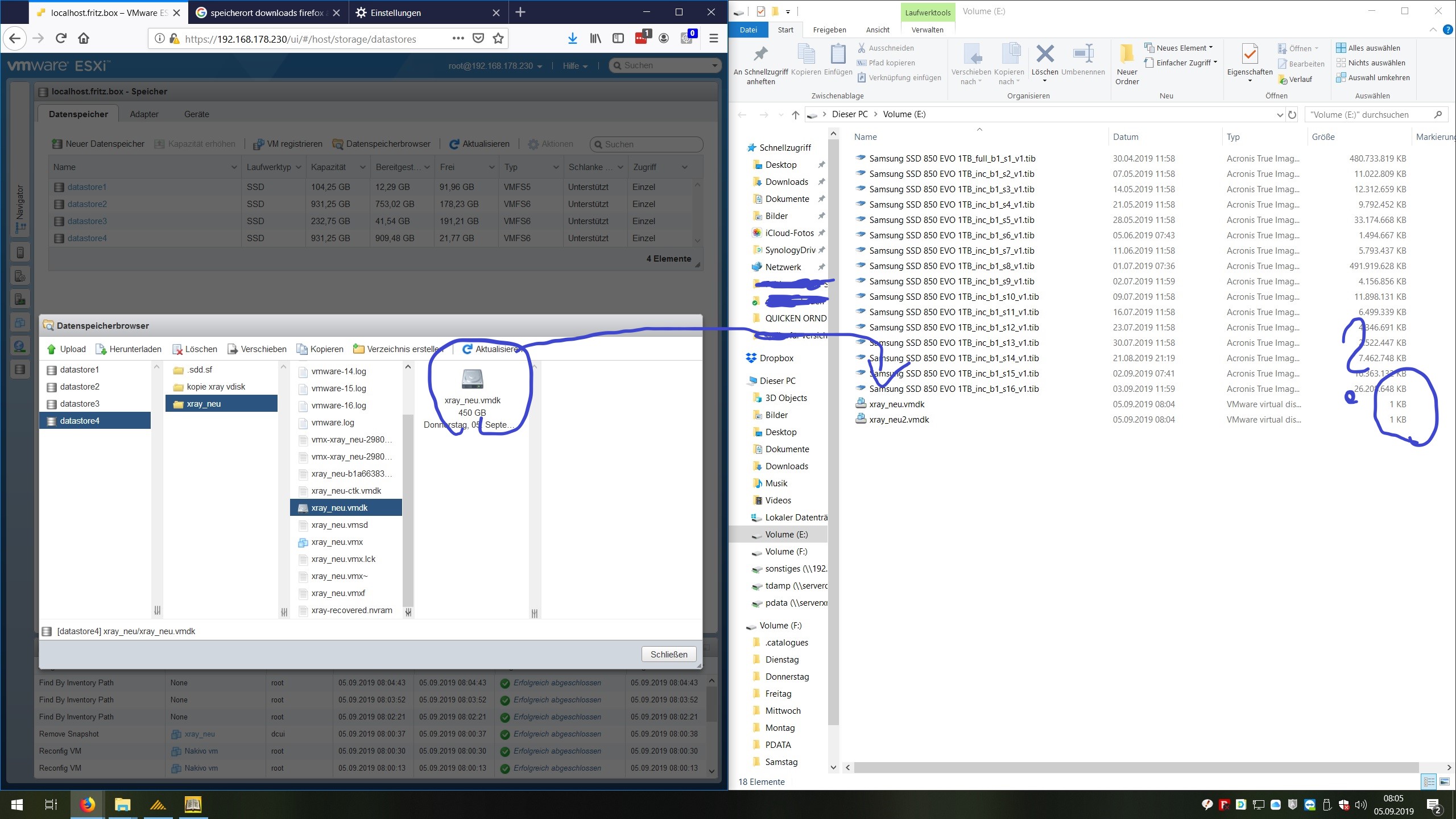
Task: Switch to the Adapter tab
Action: point(144,114)
